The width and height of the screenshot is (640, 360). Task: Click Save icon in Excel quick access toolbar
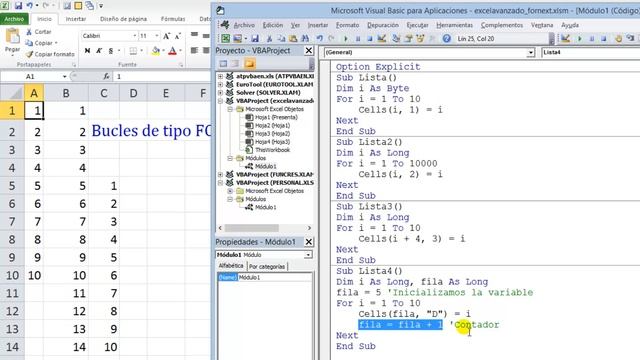tap(18, 6)
